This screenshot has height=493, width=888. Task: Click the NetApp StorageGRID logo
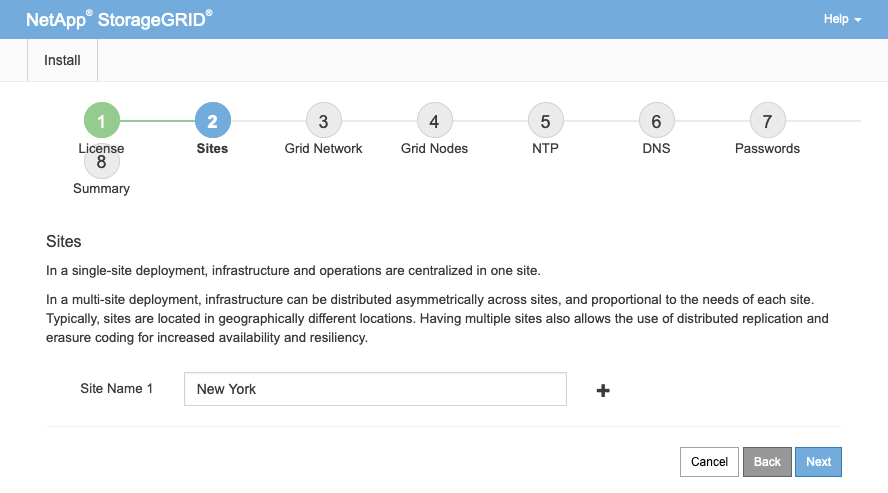tap(119, 19)
